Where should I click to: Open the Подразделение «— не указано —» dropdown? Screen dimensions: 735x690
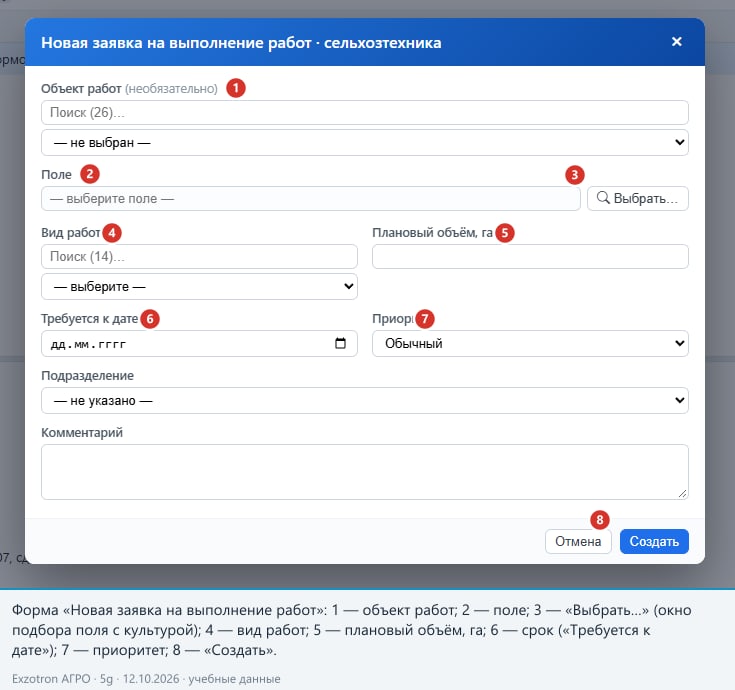click(364, 401)
